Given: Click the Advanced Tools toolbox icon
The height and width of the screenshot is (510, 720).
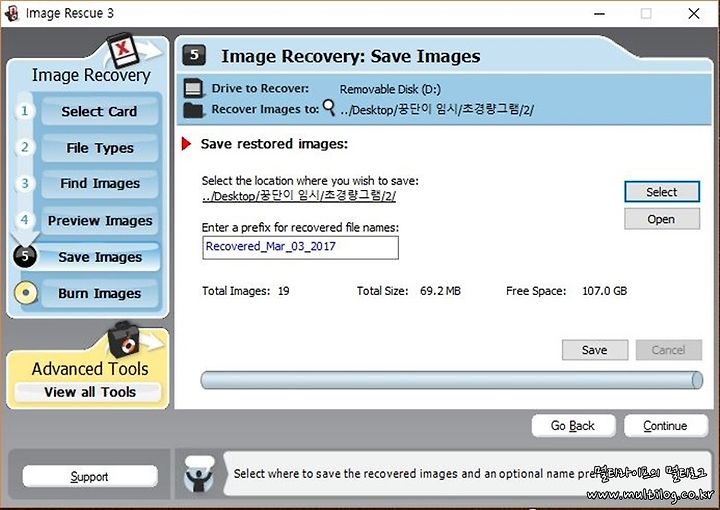Looking at the screenshot, I should coord(123,340).
